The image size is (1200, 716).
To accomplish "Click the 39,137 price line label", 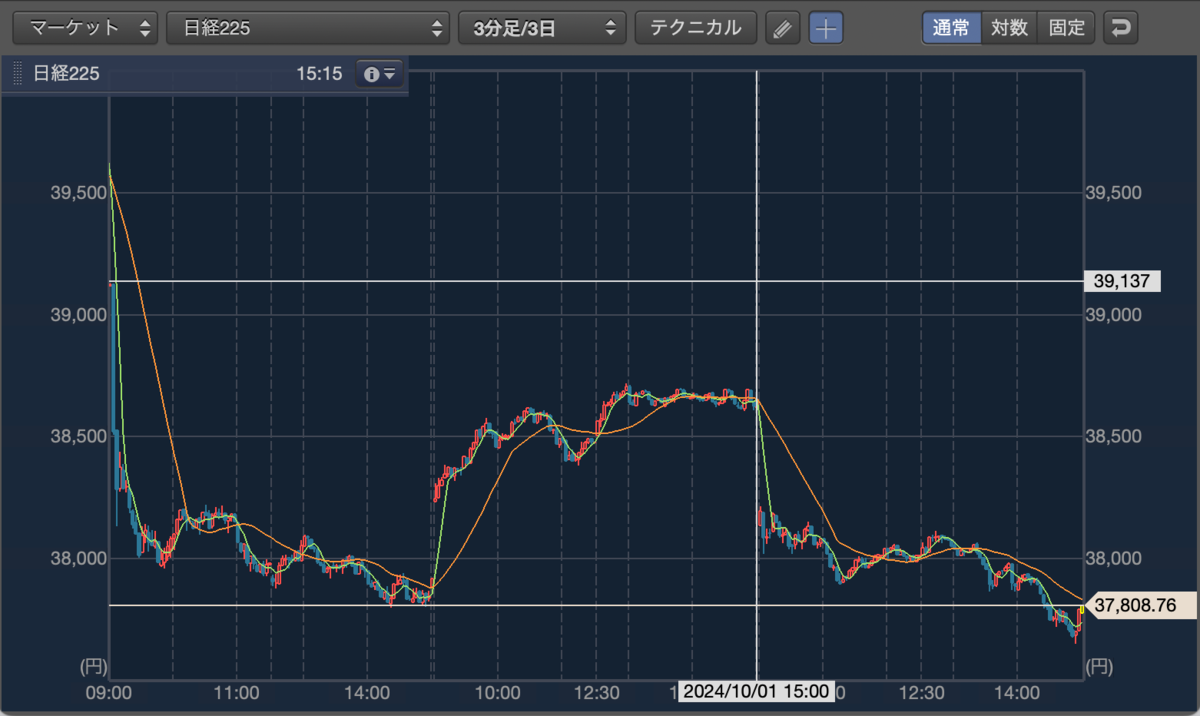I will point(1122,282).
